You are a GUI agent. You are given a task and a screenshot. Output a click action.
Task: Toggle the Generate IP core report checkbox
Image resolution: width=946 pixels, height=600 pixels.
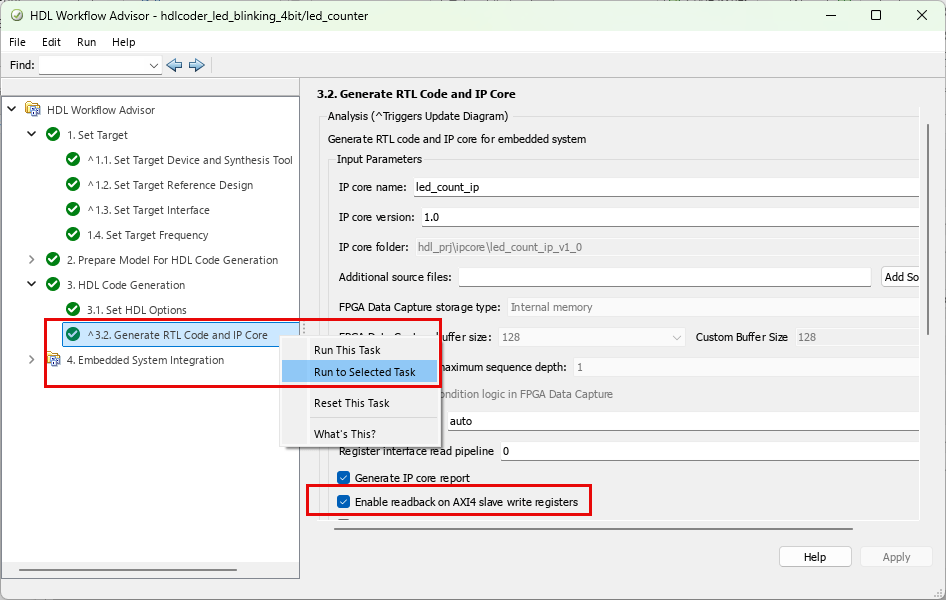[344, 478]
